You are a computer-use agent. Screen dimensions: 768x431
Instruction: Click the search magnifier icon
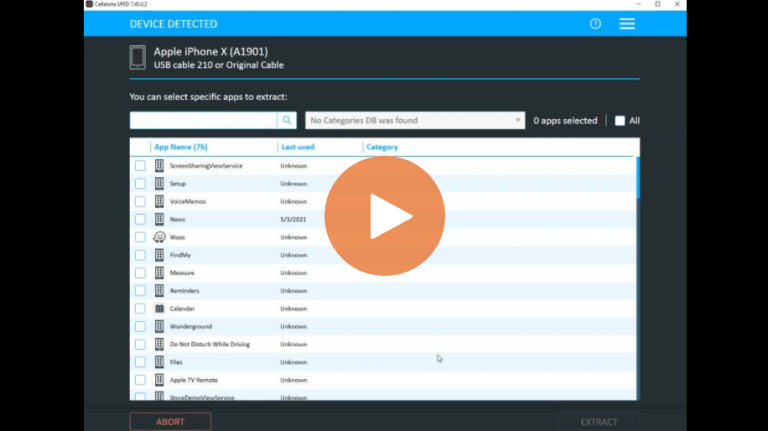[287, 120]
